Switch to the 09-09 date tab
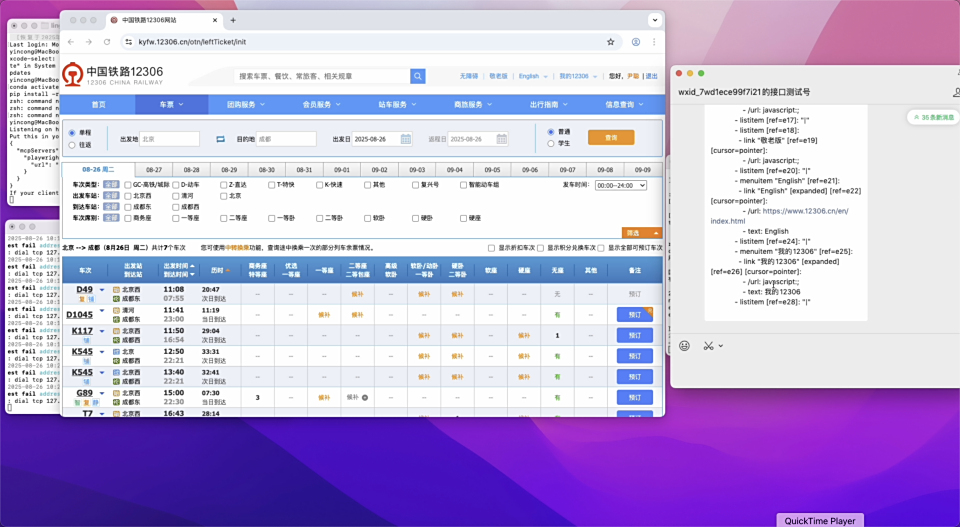Screen dimensions: 960x527 642,170
